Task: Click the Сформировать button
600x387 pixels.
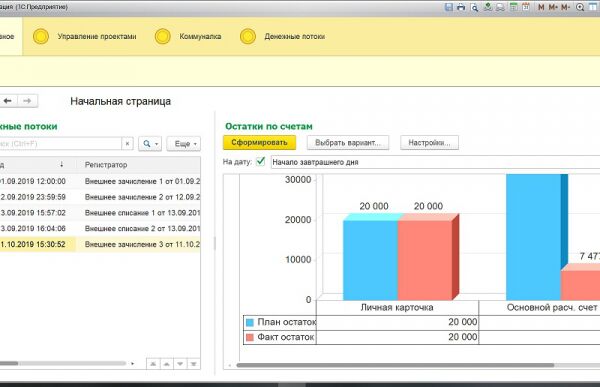Action: (x=259, y=142)
